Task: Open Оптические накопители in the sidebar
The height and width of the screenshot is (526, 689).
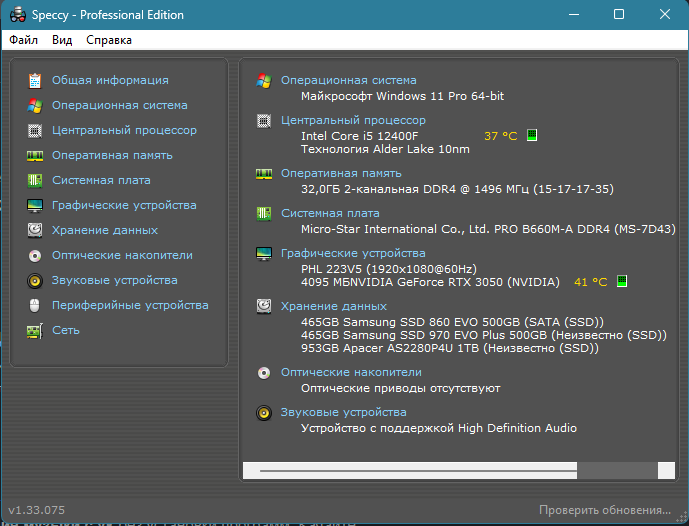Action: click(122, 255)
